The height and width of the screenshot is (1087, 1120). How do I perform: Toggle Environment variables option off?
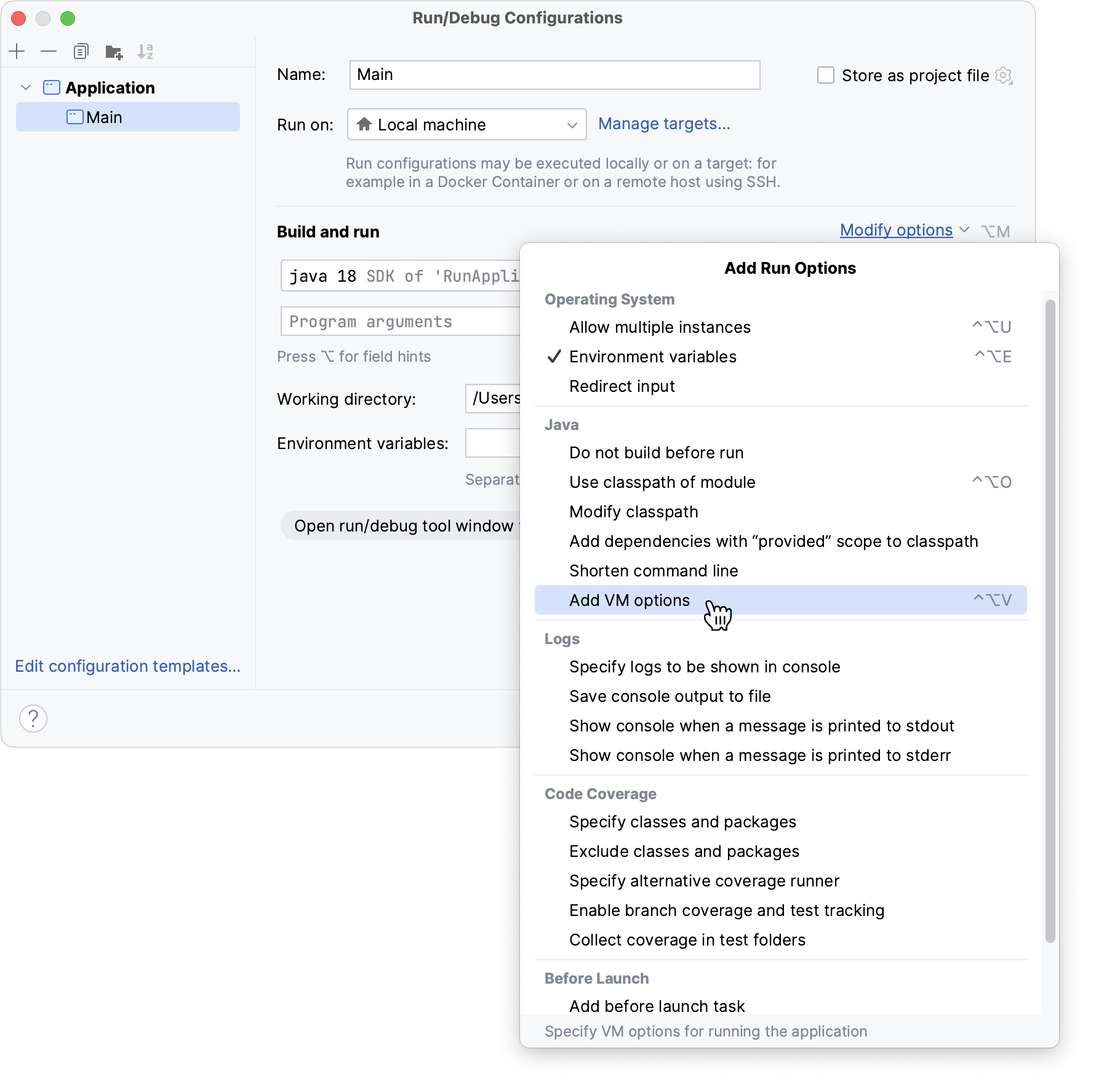(x=781, y=357)
